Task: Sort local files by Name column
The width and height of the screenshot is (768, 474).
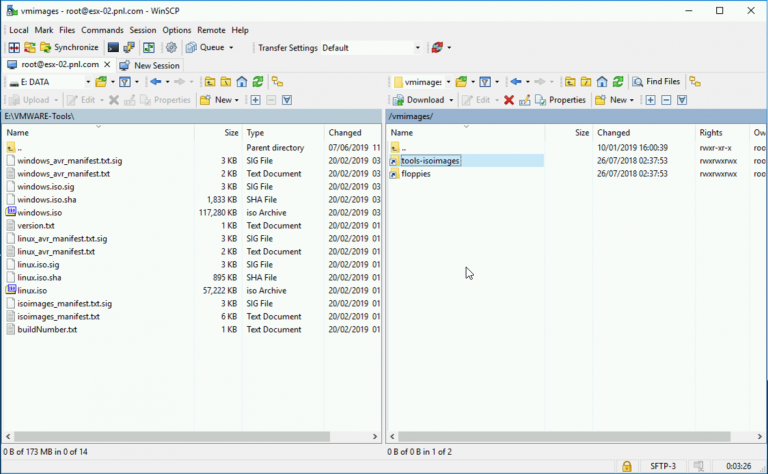Action: click(x=98, y=133)
